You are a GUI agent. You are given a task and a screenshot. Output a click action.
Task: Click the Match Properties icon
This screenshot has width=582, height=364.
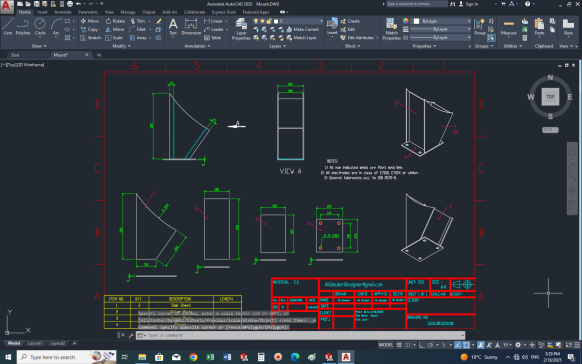392,29
